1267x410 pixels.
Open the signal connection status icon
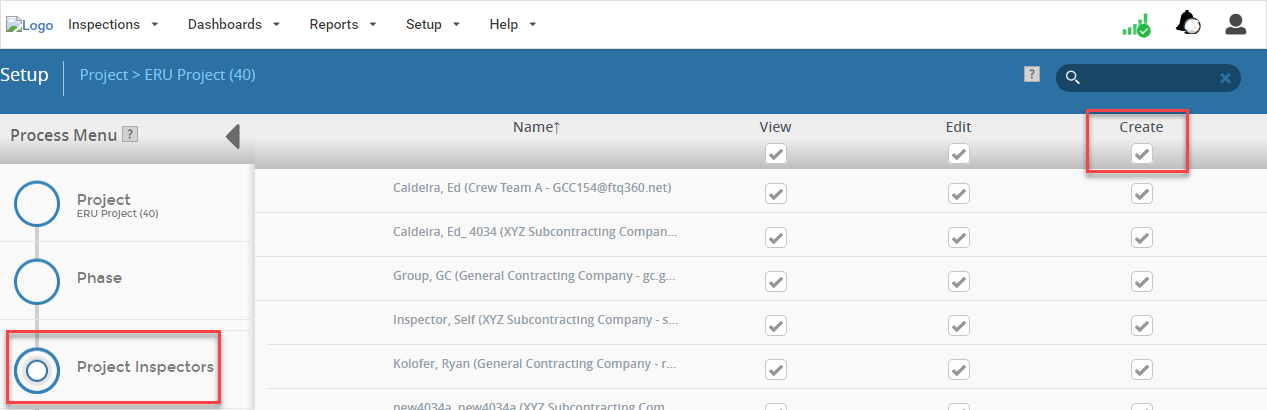click(1136, 25)
